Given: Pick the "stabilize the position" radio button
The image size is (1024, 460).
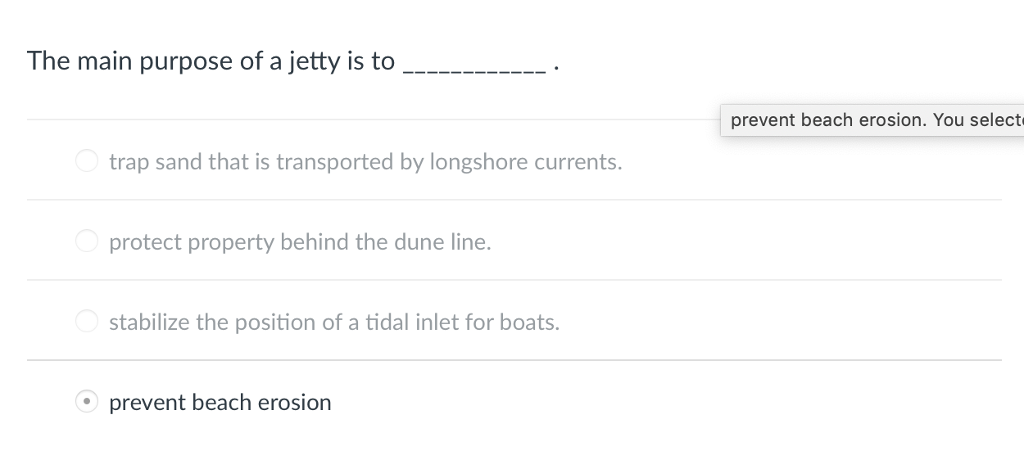Looking at the screenshot, I should [87, 322].
